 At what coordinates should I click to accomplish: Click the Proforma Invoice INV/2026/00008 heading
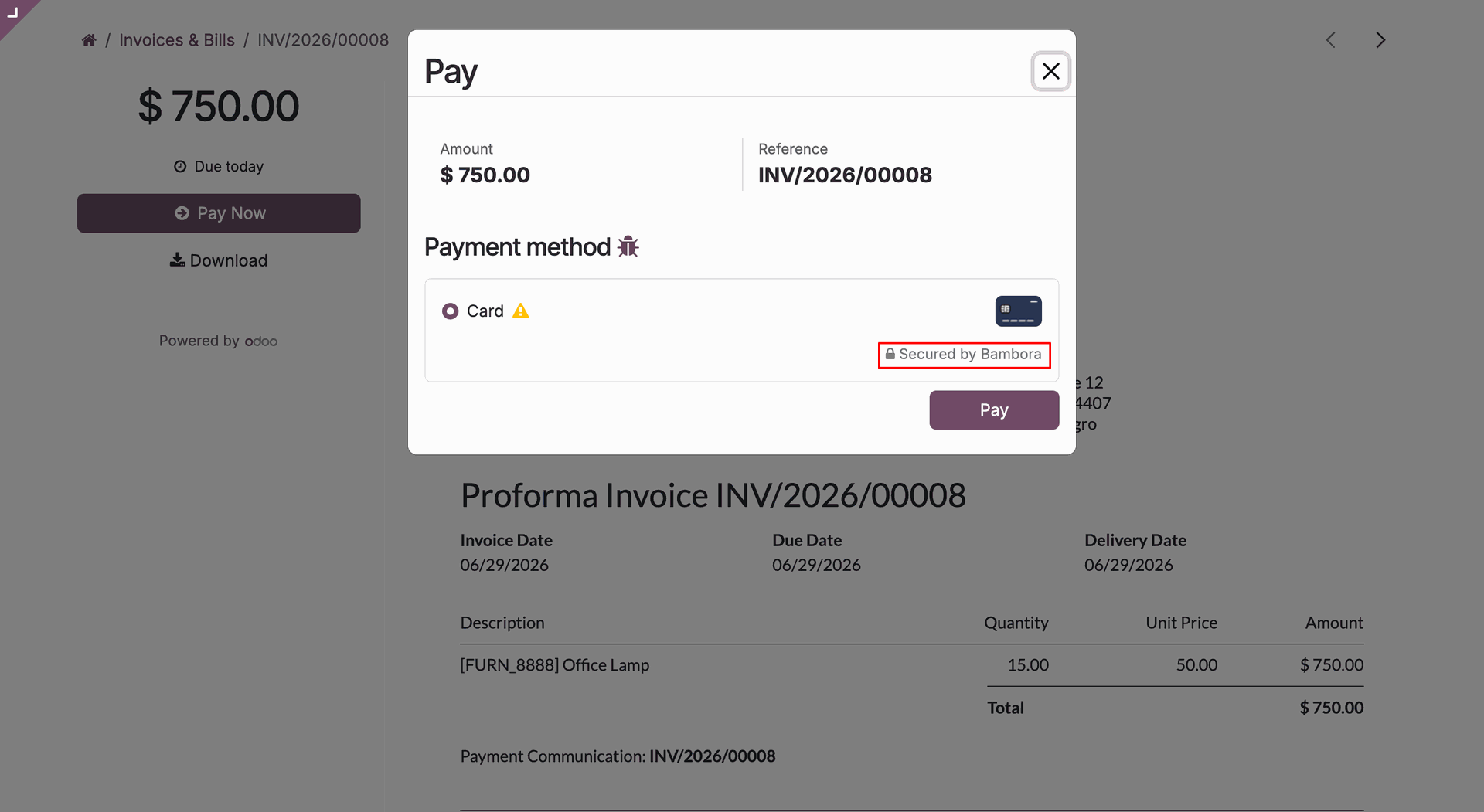click(x=713, y=495)
